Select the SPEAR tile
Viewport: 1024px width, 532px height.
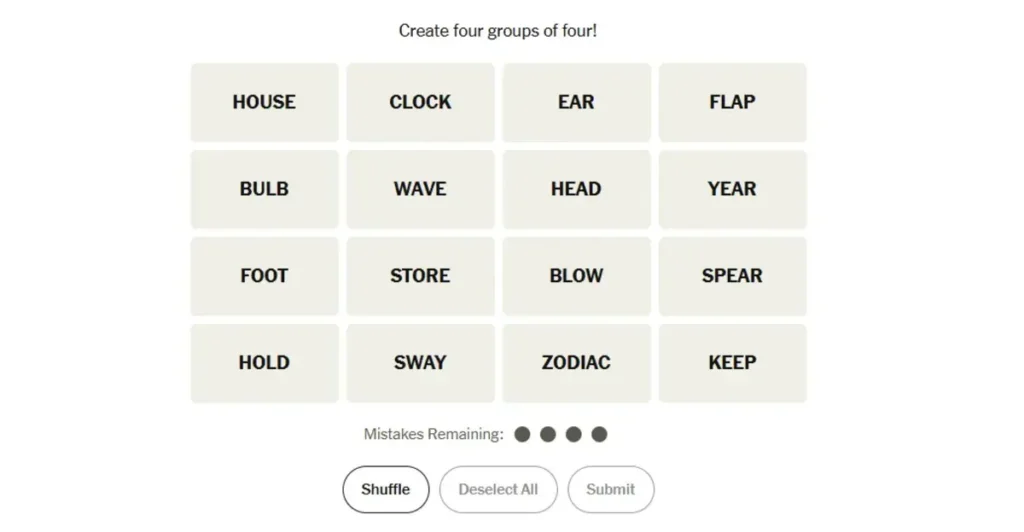732,276
